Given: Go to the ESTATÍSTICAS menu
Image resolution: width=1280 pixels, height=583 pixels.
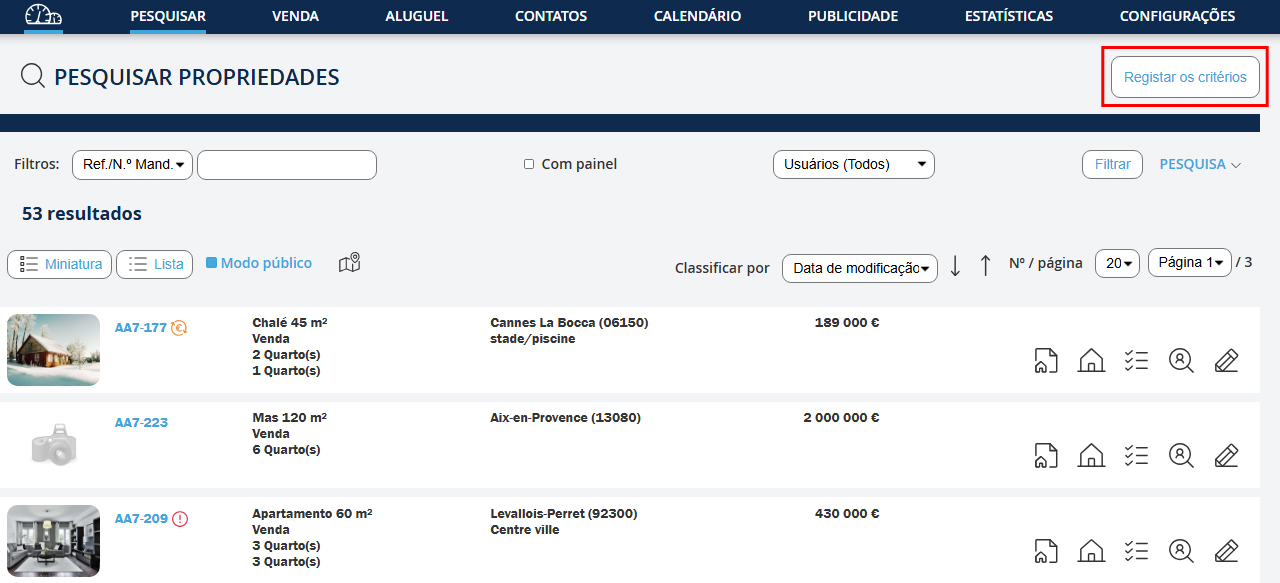Looking at the screenshot, I should [x=1008, y=16].
